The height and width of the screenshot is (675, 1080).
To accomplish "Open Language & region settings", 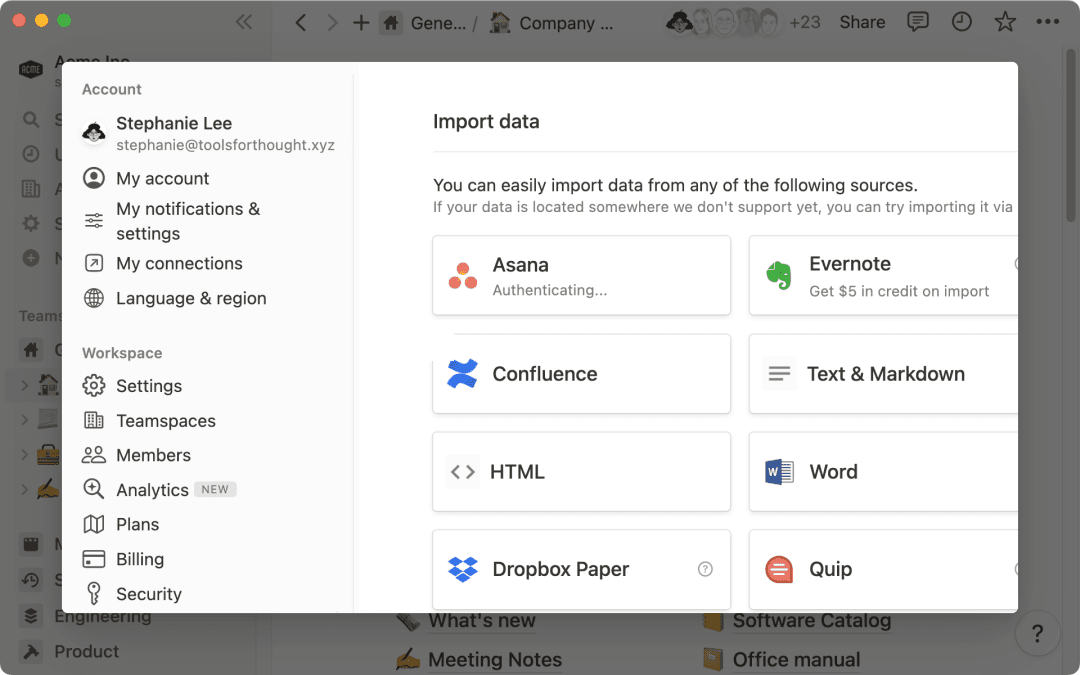I will coord(191,298).
